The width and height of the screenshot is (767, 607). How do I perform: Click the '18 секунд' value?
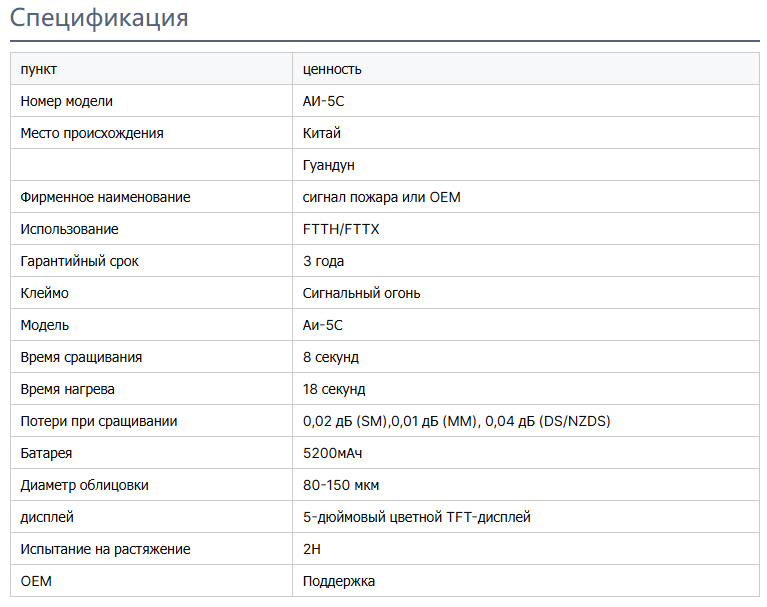(334, 389)
